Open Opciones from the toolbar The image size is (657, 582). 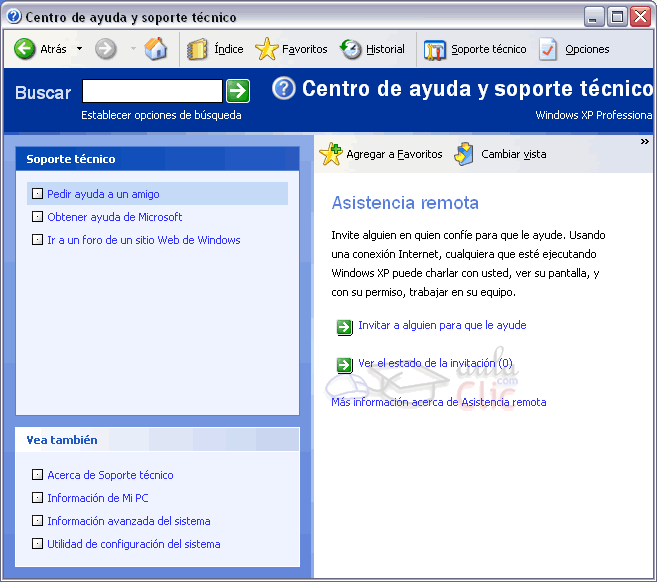coord(548,49)
